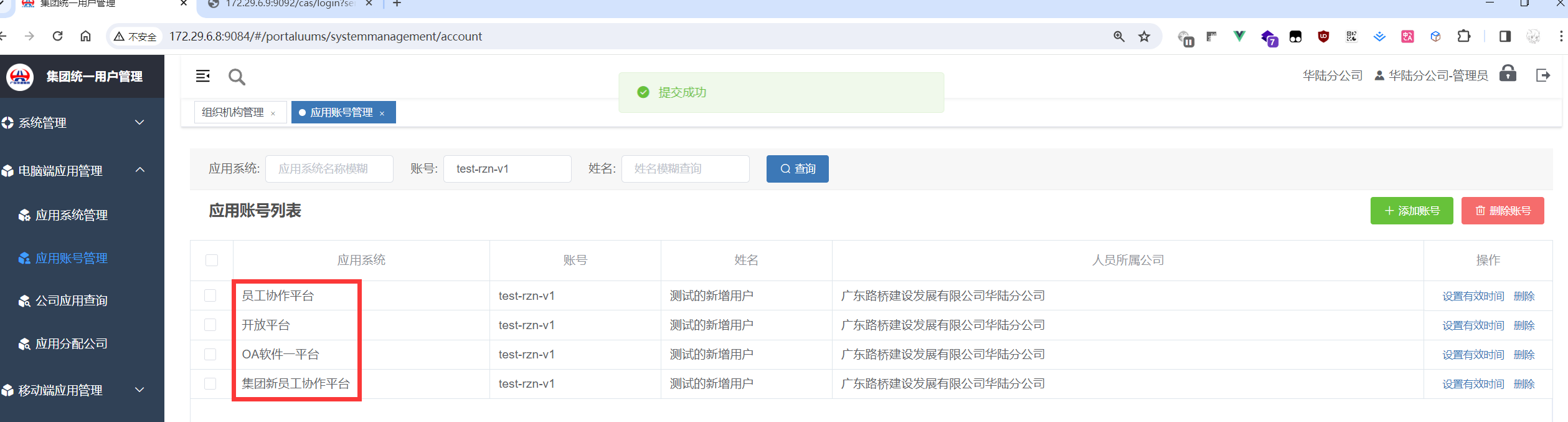Click the 人员所属公司 column header
This screenshot has width=1568, height=422.
pyautogui.click(x=1128, y=260)
